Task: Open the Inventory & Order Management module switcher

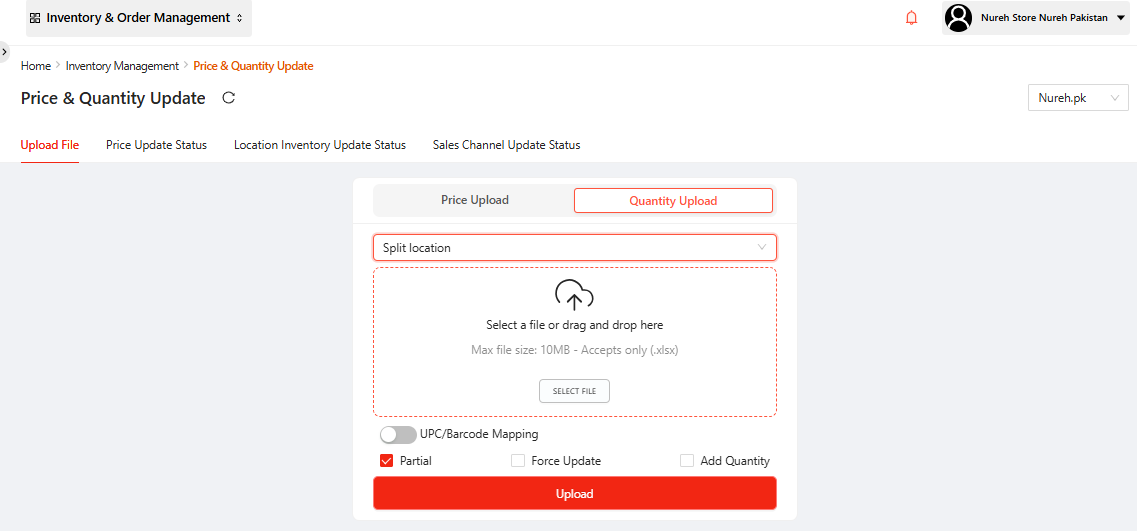Action: coord(139,18)
